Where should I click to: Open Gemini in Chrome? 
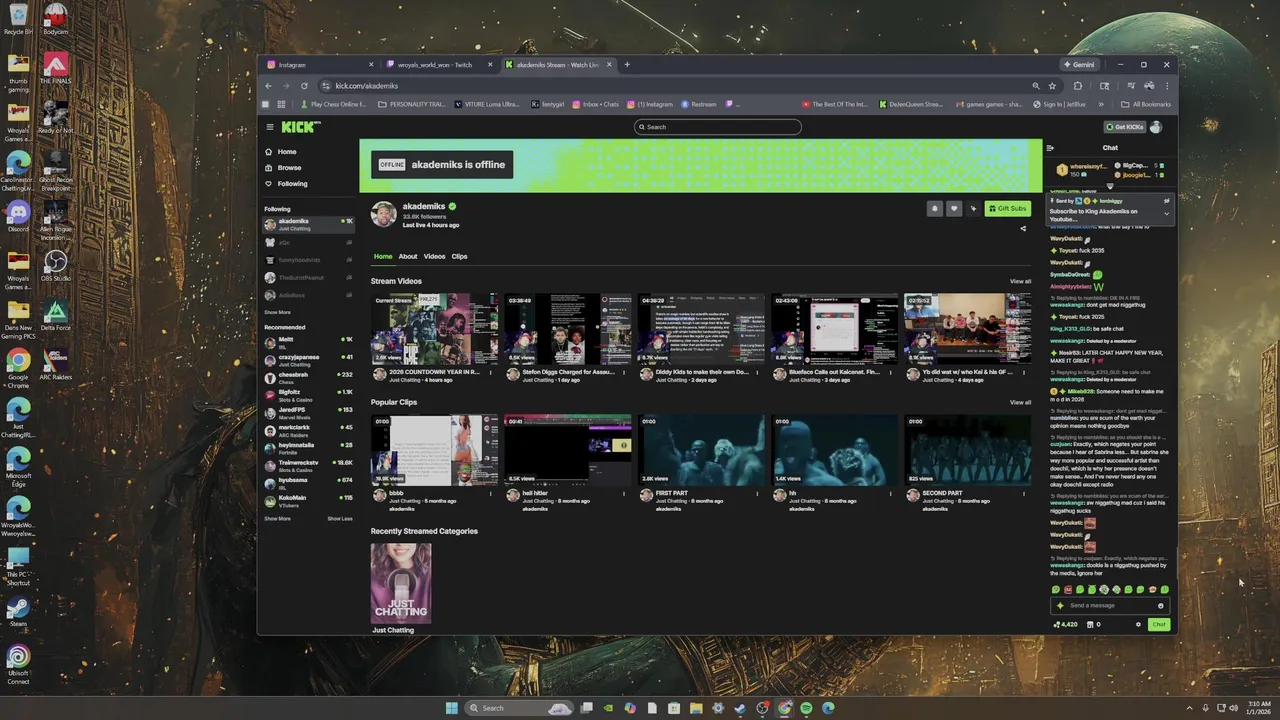pyautogui.click(x=1081, y=65)
